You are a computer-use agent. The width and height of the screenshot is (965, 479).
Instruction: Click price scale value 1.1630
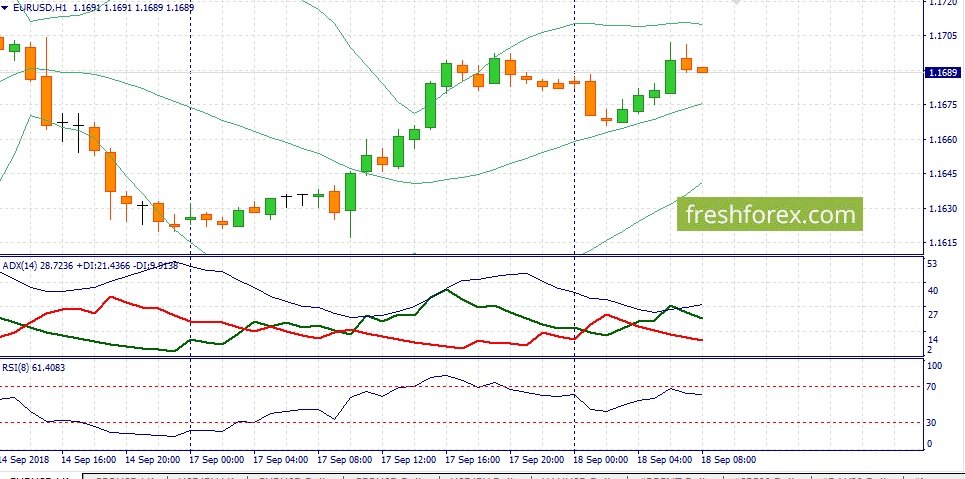941,209
